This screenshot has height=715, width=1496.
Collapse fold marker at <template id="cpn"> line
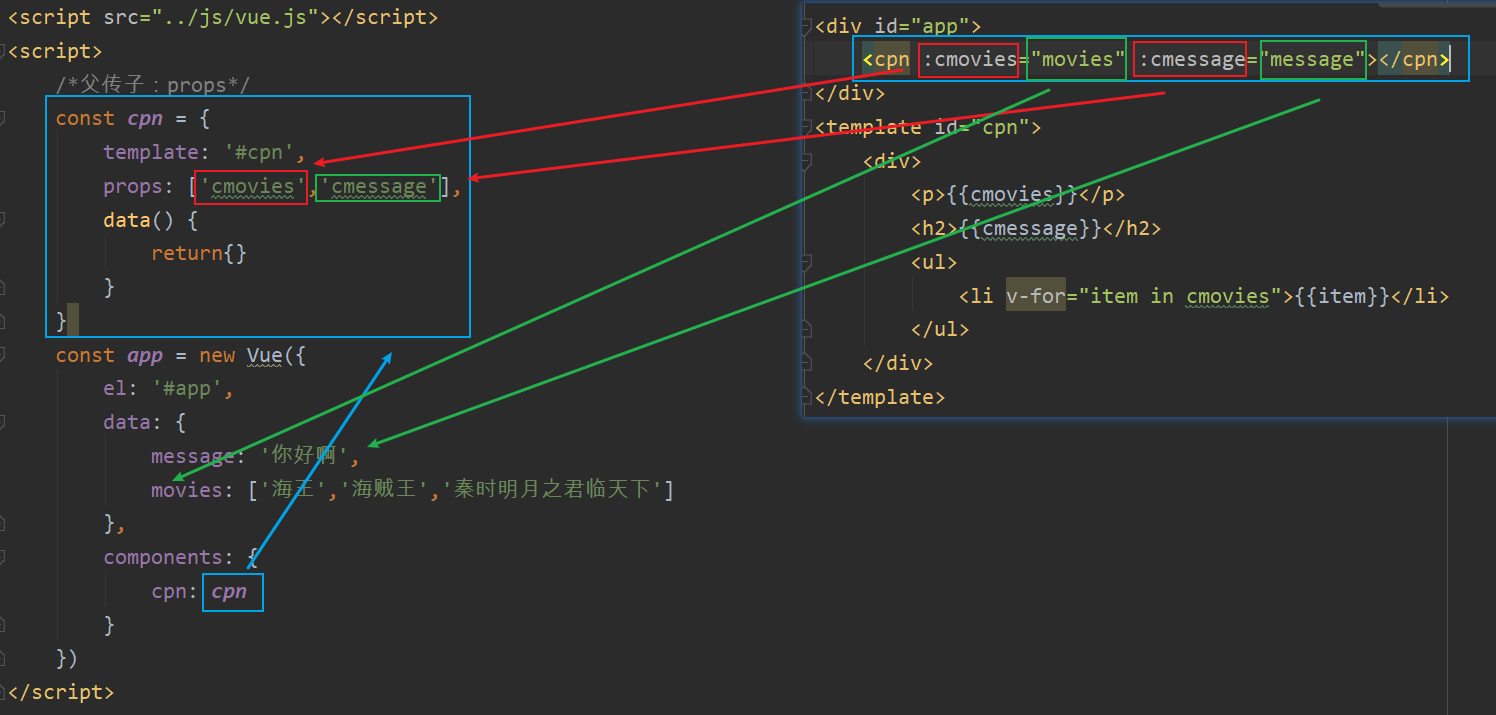point(806,127)
